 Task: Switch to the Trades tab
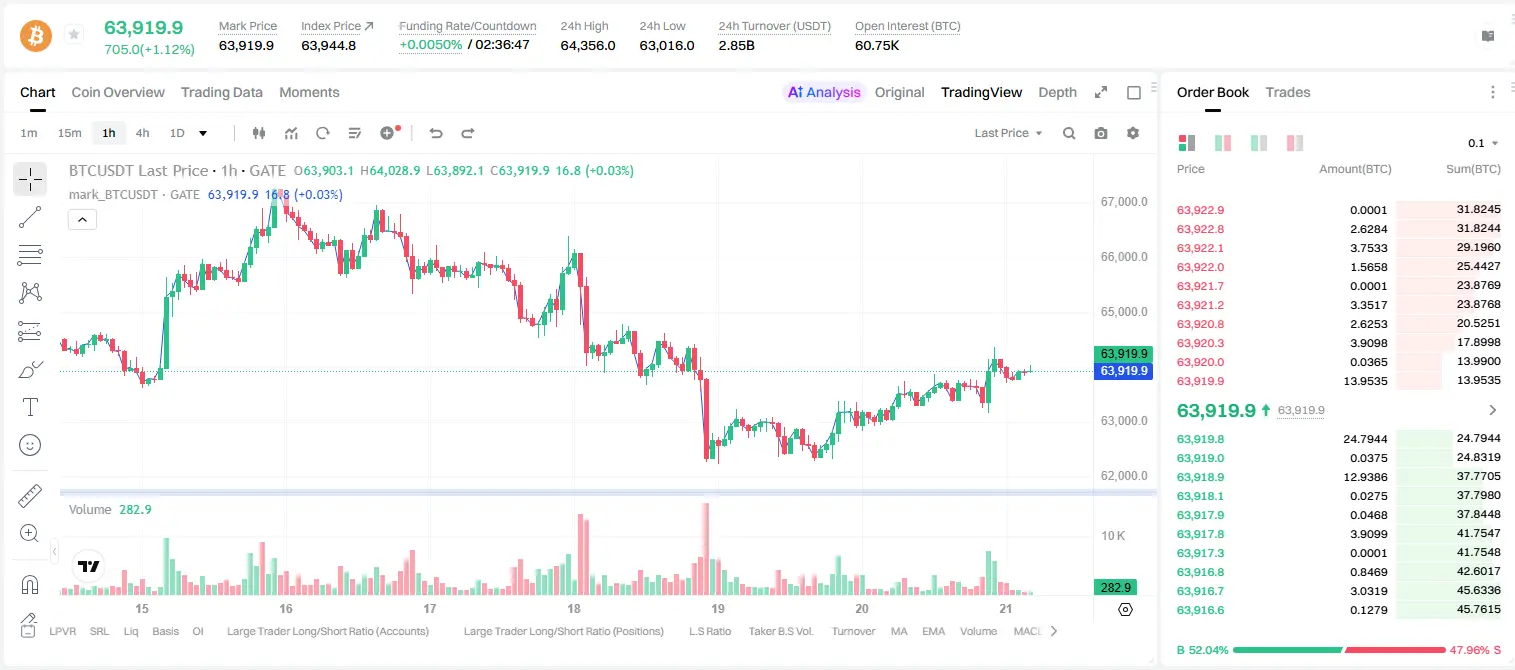pyautogui.click(x=1287, y=92)
